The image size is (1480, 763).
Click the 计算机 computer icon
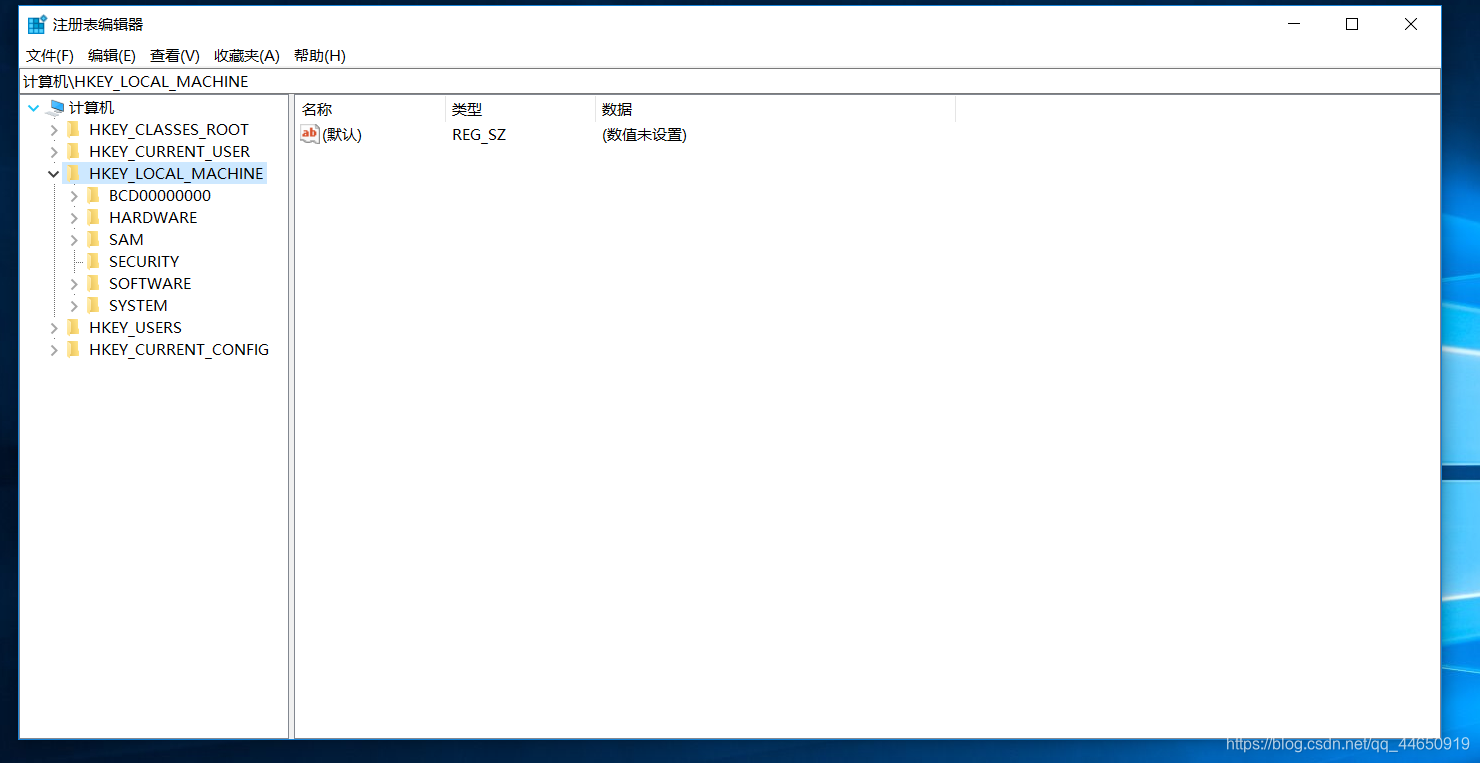56,108
